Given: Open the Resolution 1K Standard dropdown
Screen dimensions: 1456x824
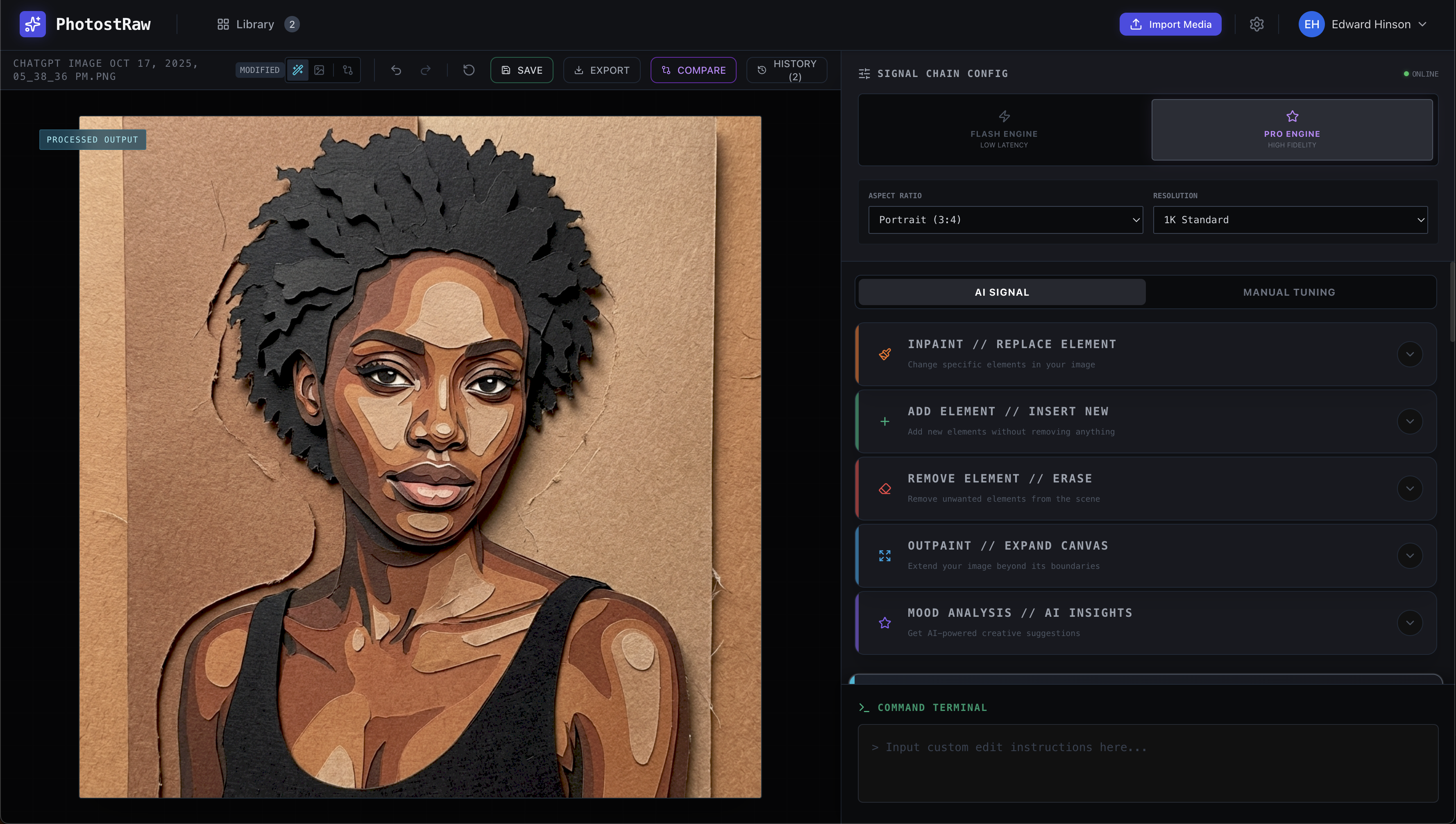Looking at the screenshot, I should pyautogui.click(x=1290, y=220).
